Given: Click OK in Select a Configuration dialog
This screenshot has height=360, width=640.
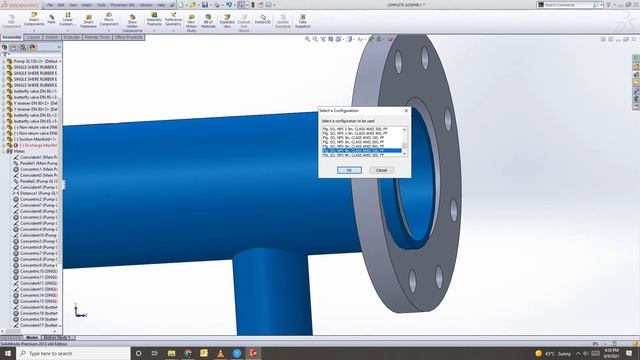Looking at the screenshot, I should click(349, 170).
